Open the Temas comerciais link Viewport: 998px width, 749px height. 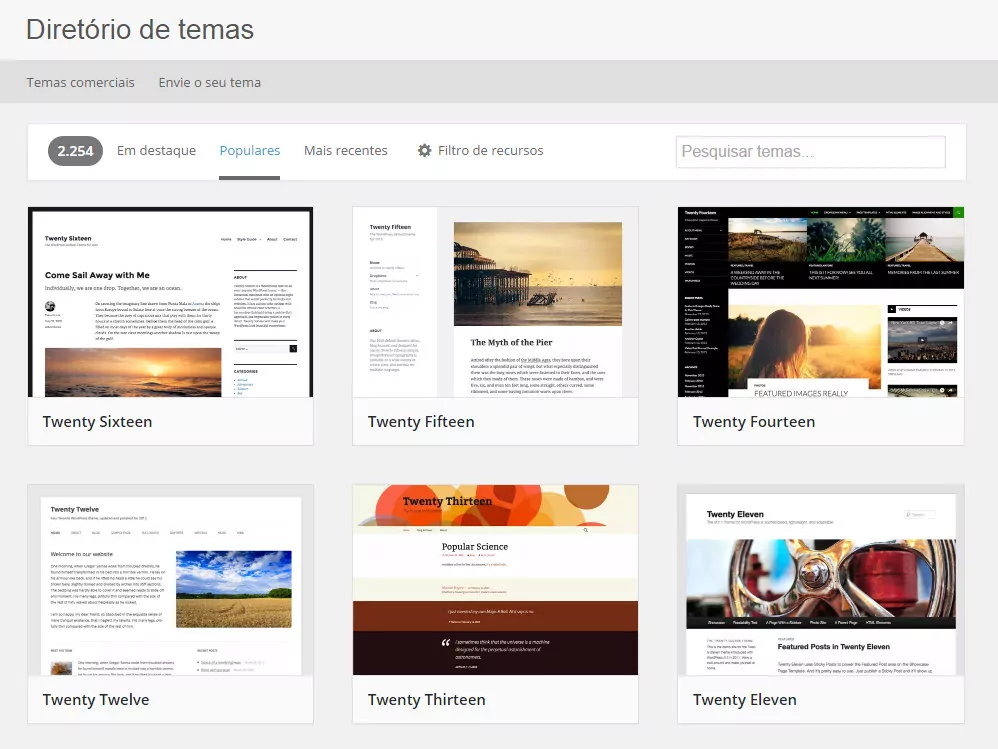pyautogui.click(x=80, y=82)
